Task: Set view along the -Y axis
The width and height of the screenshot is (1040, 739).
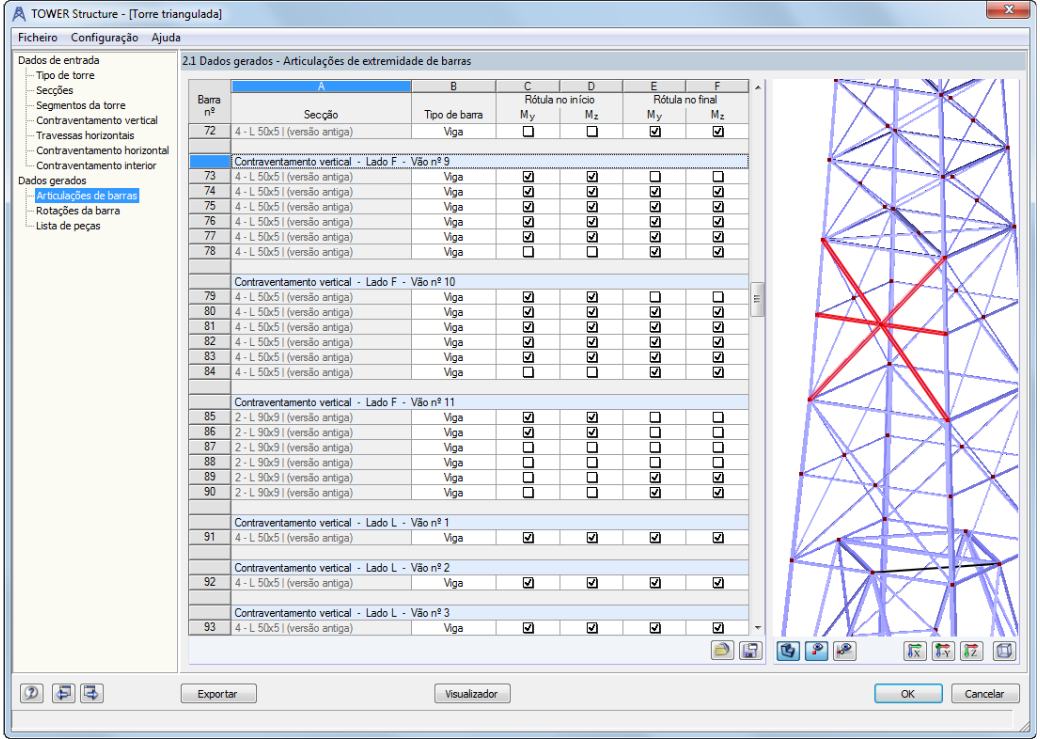Action: (942, 650)
